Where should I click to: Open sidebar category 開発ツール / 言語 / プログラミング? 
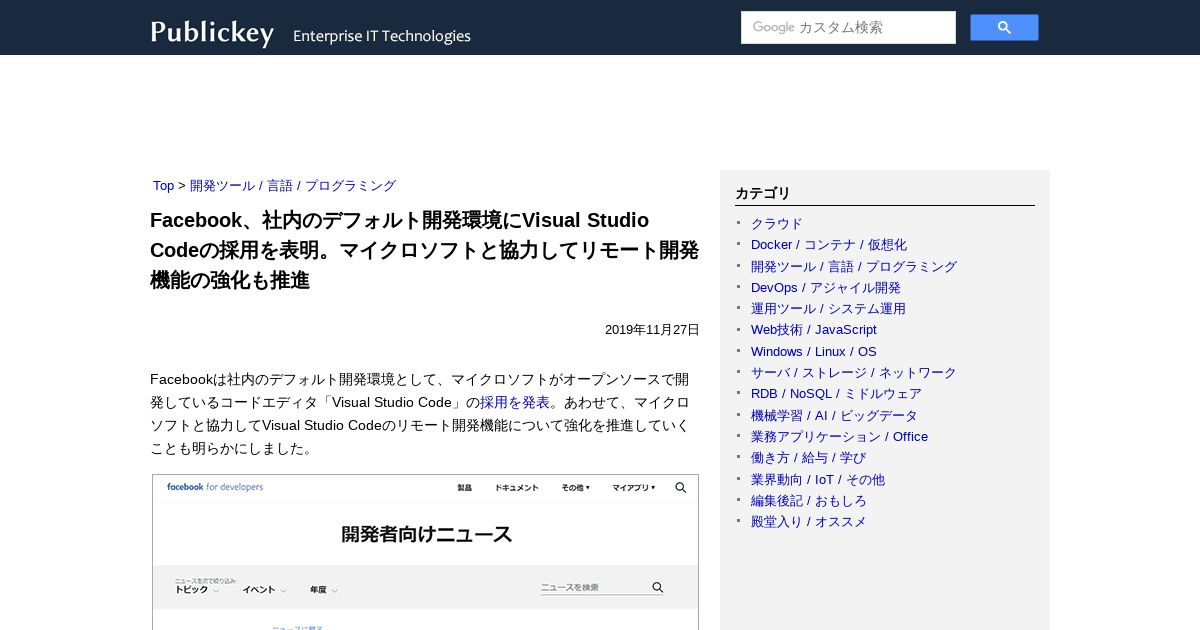[x=854, y=267]
